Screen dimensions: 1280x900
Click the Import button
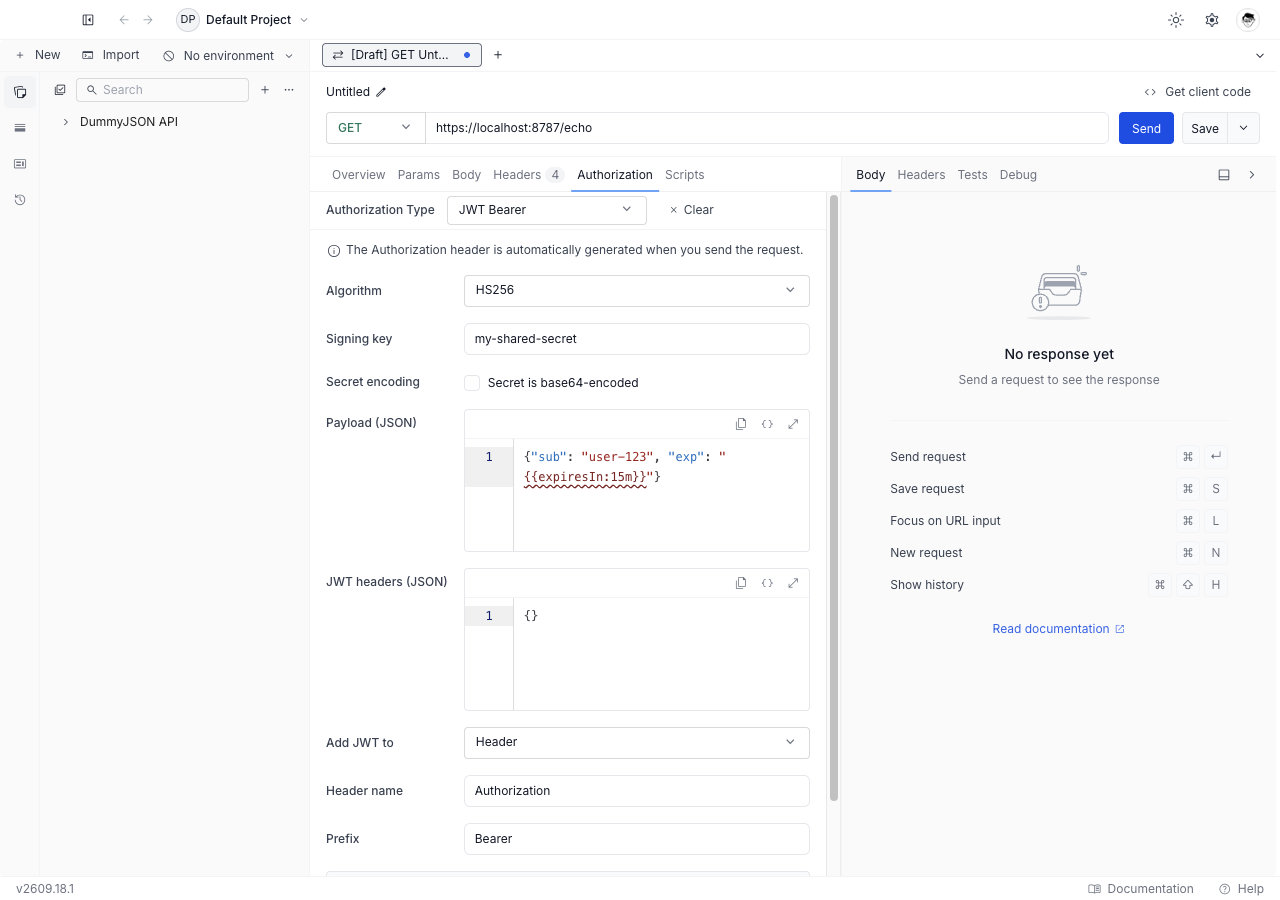pos(110,56)
